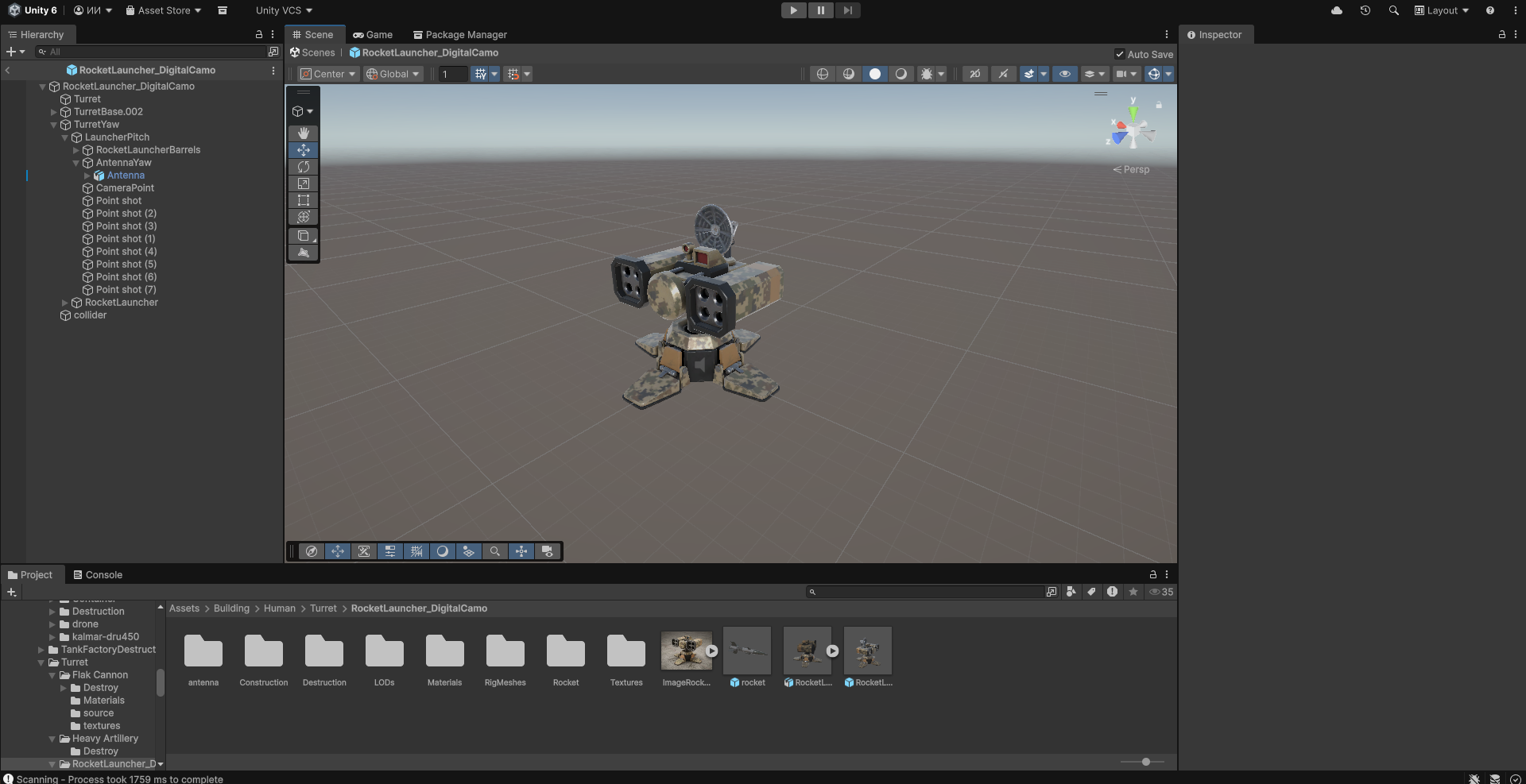Image resolution: width=1526 pixels, height=784 pixels.
Task: Filter project by favorites star icon
Action: click(x=1133, y=592)
